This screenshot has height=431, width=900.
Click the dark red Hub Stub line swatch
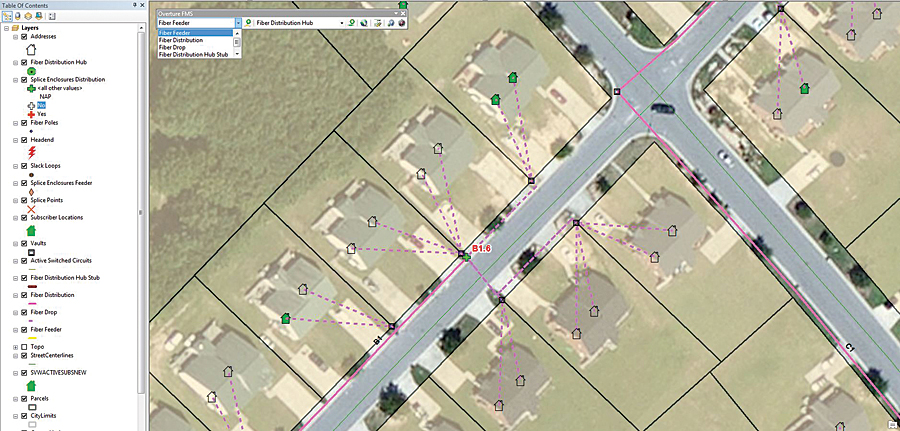(32, 286)
